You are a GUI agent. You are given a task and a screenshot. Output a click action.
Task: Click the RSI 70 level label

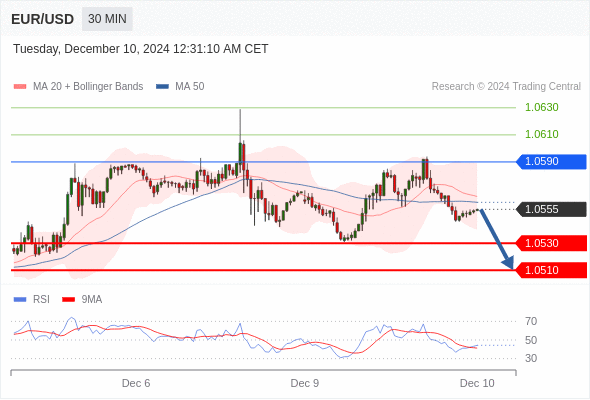coord(531,321)
